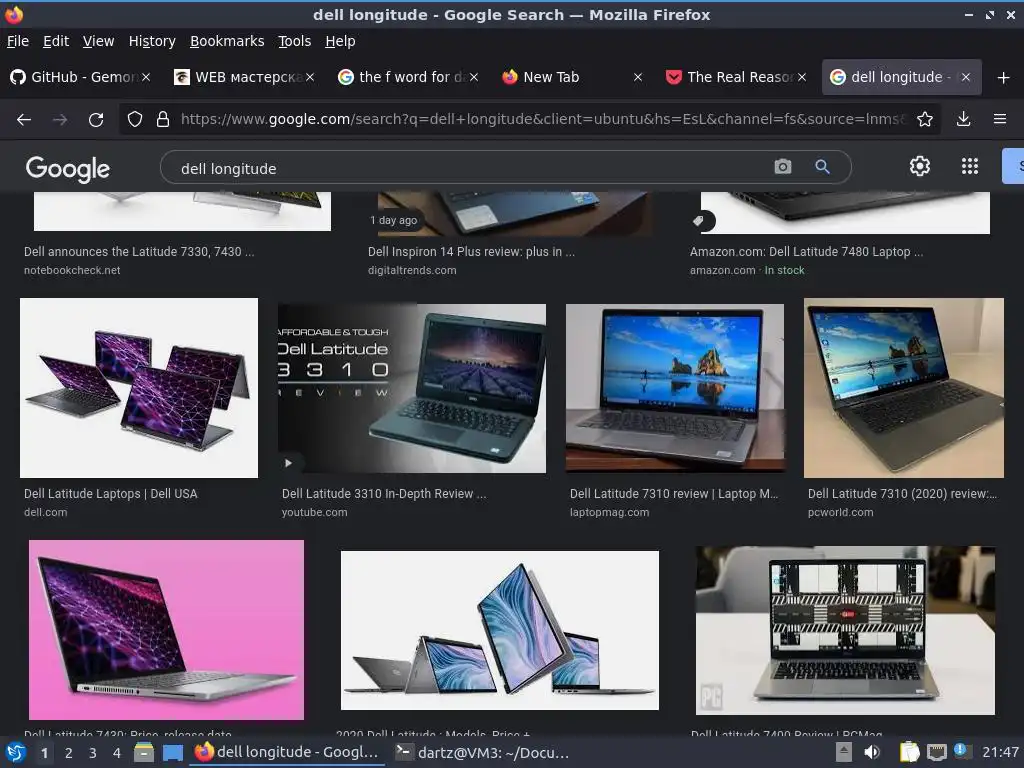Viewport: 1024px width, 768px height.
Task: Close the WEB мастерская tab
Action: 310,77
